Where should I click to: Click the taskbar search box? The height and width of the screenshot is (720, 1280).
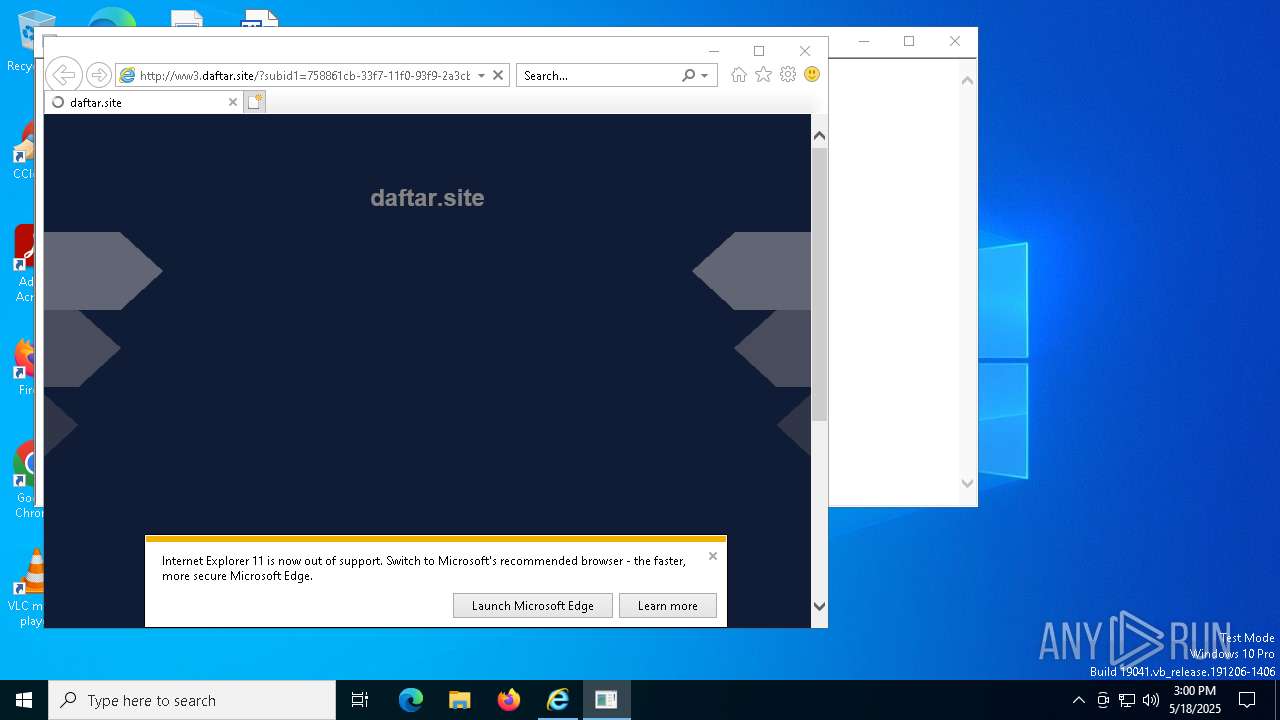click(x=192, y=700)
